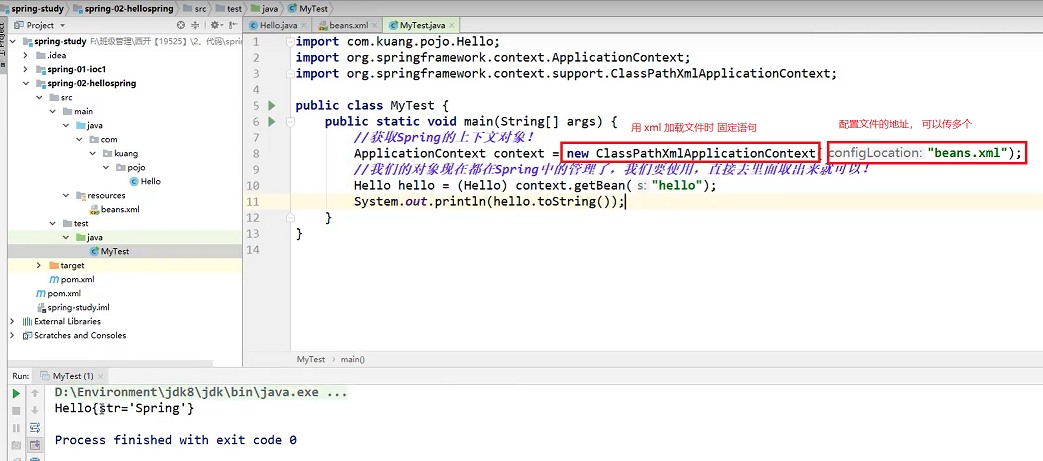This screenshot has width=1043, height=461.
Task: Expand the .idea folder
Action: point(25,55)
